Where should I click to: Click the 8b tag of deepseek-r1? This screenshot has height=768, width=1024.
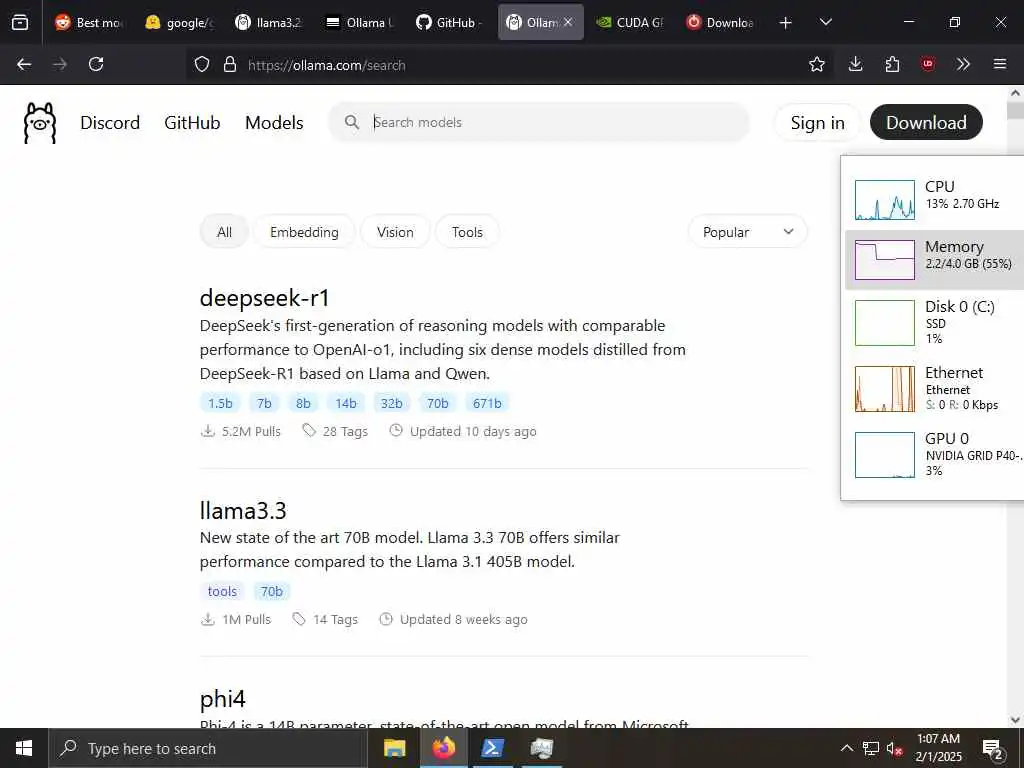tap(303, 403)
